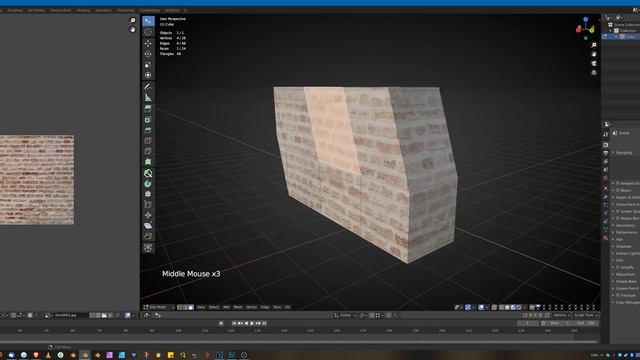The width and height of the screenshot is (640, 360).
Task: Open the World properties tab icon
Action: coord(606,178)
